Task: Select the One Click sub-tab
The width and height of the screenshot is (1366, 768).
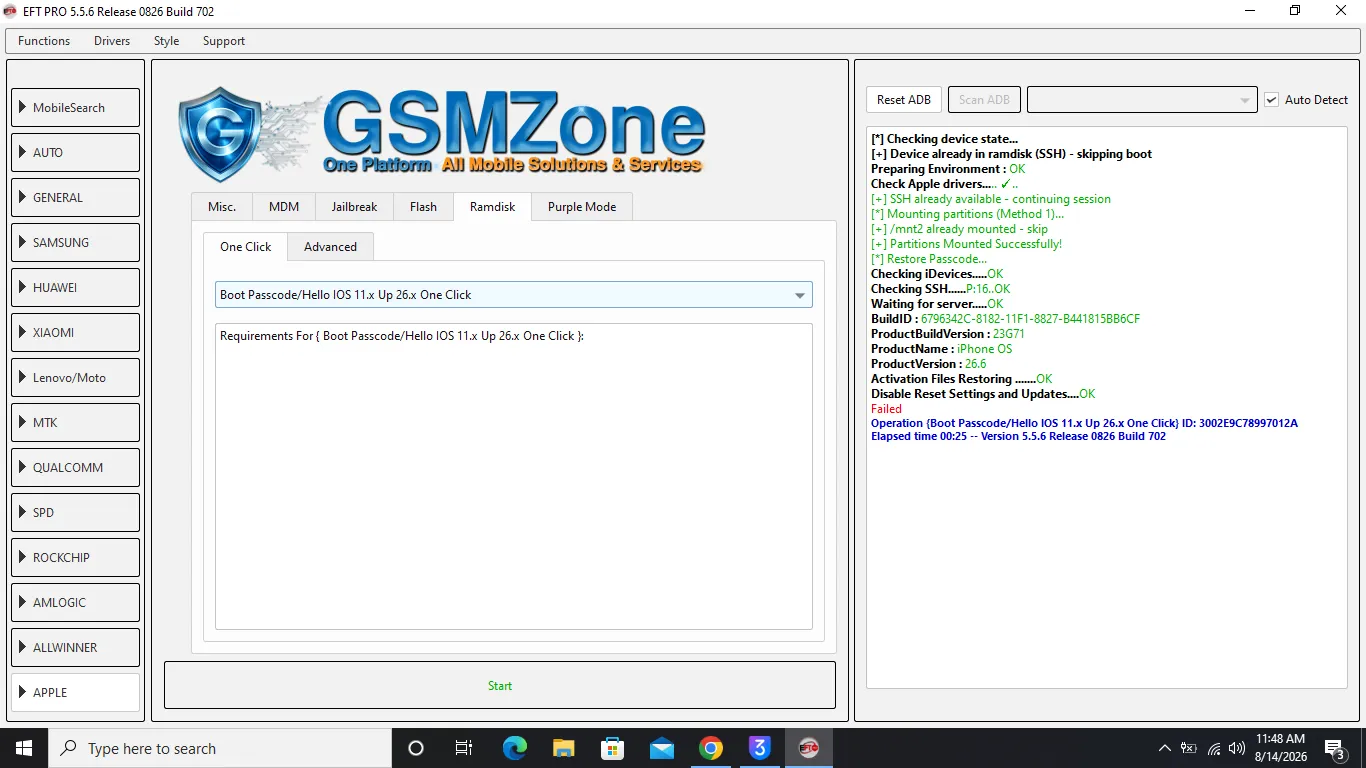Action: pyautogui.click(x=246, y=247)
